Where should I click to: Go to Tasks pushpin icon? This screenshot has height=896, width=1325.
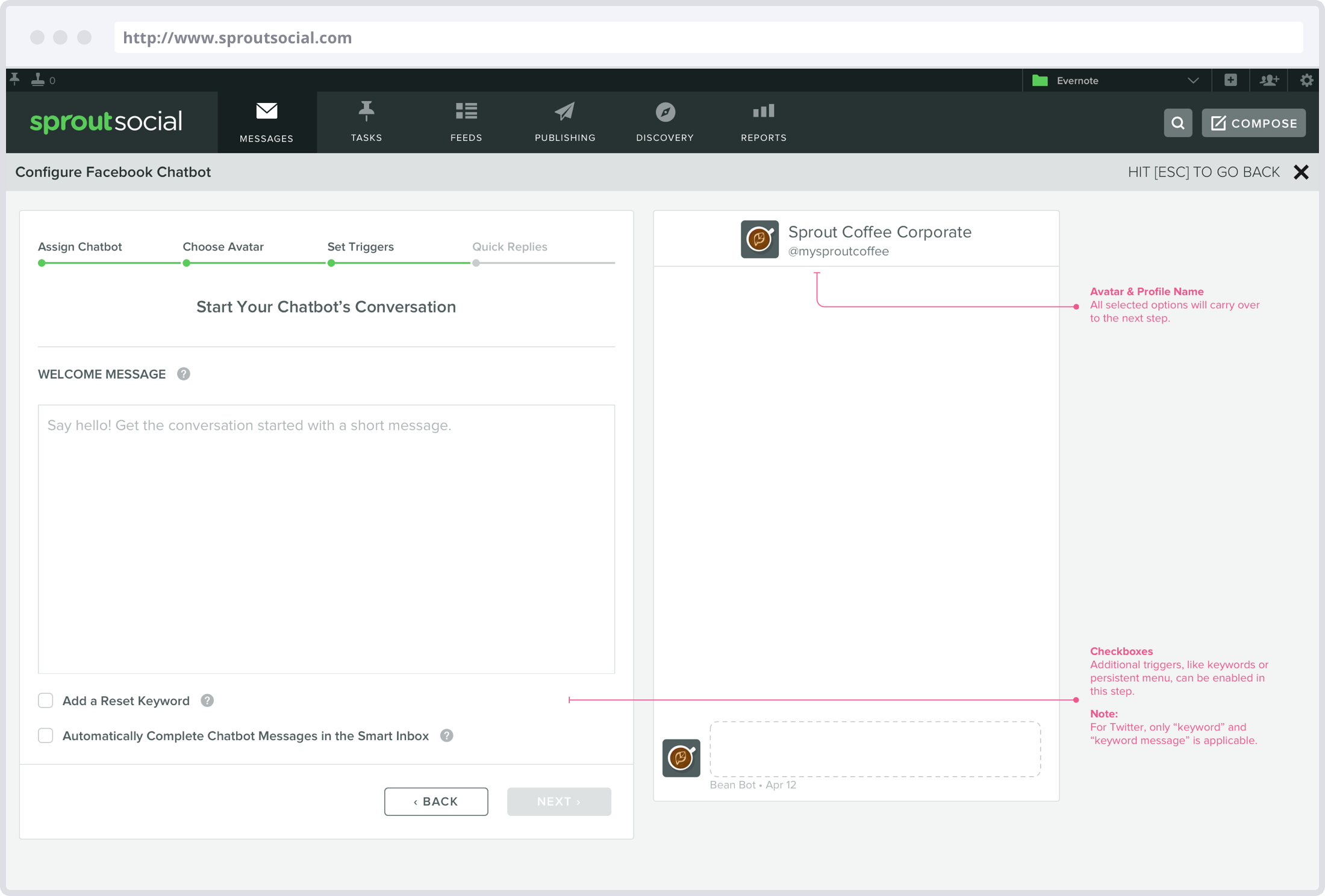[366, 111]
